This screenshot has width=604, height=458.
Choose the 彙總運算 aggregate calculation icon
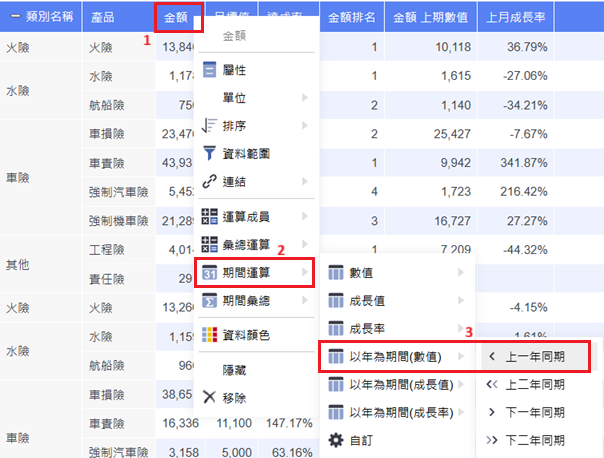(x=209, y=243)
